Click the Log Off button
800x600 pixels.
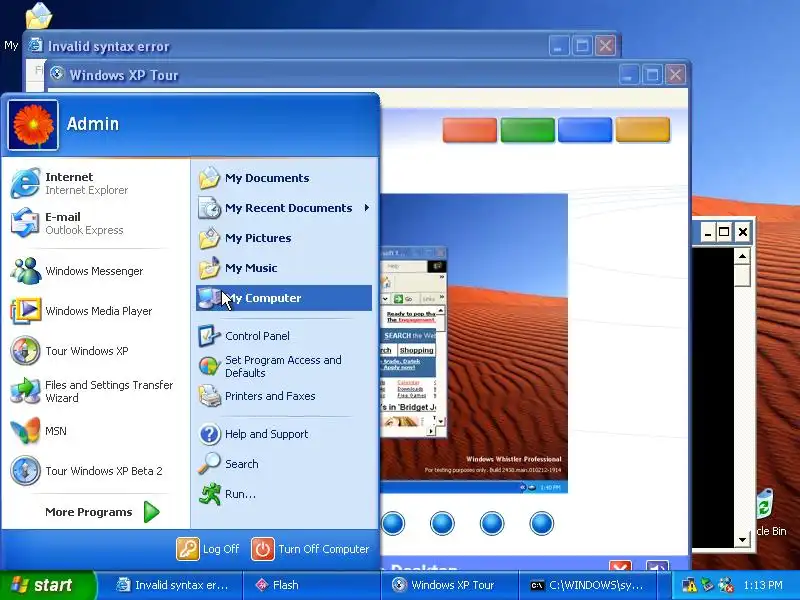(208, 549)
